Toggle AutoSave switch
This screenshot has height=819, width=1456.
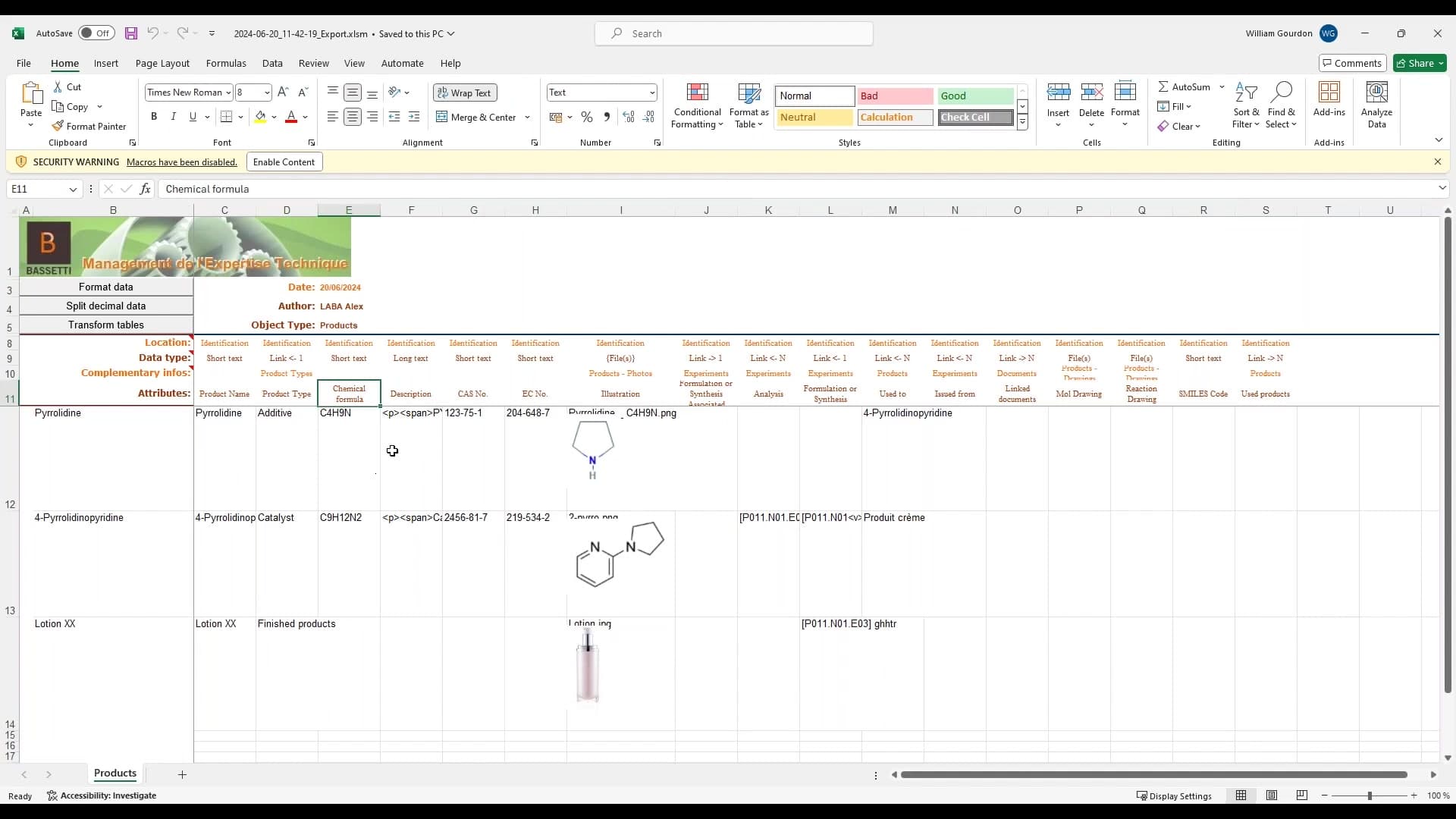pyautogui.click(x=96, y=33)
